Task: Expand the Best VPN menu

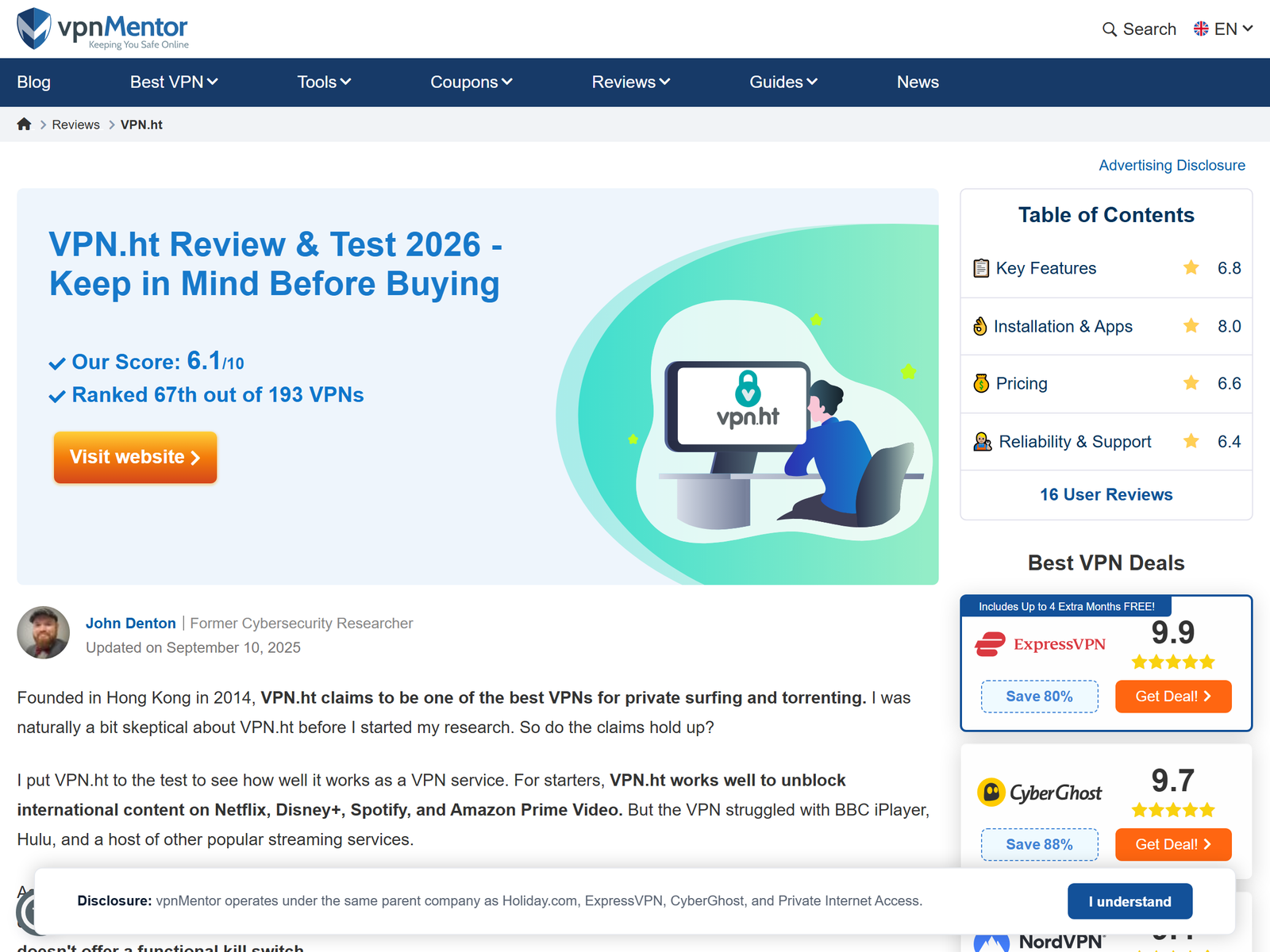Action: coord(174,83)
